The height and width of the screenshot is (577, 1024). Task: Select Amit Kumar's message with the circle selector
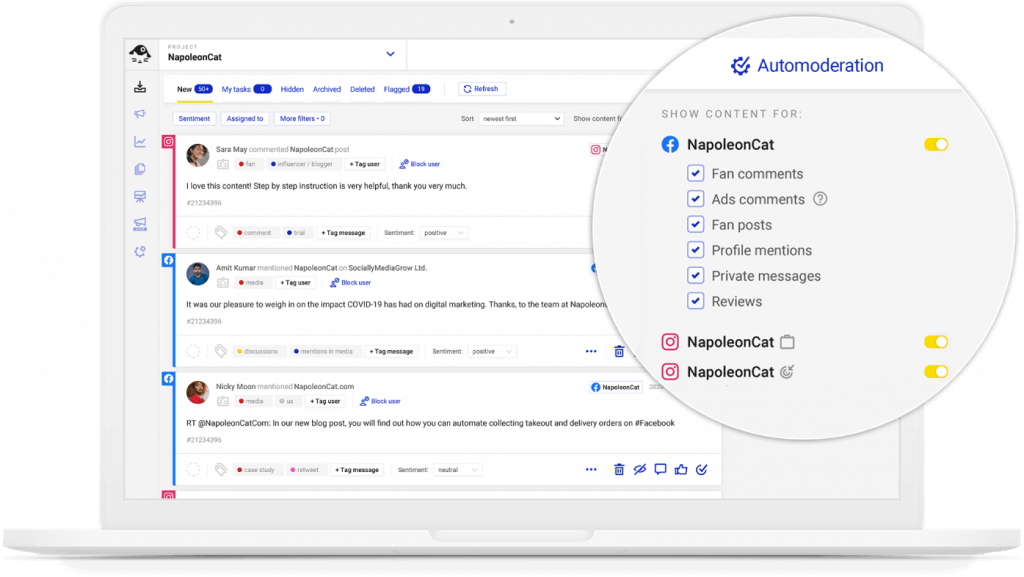[x=193, y=351]
